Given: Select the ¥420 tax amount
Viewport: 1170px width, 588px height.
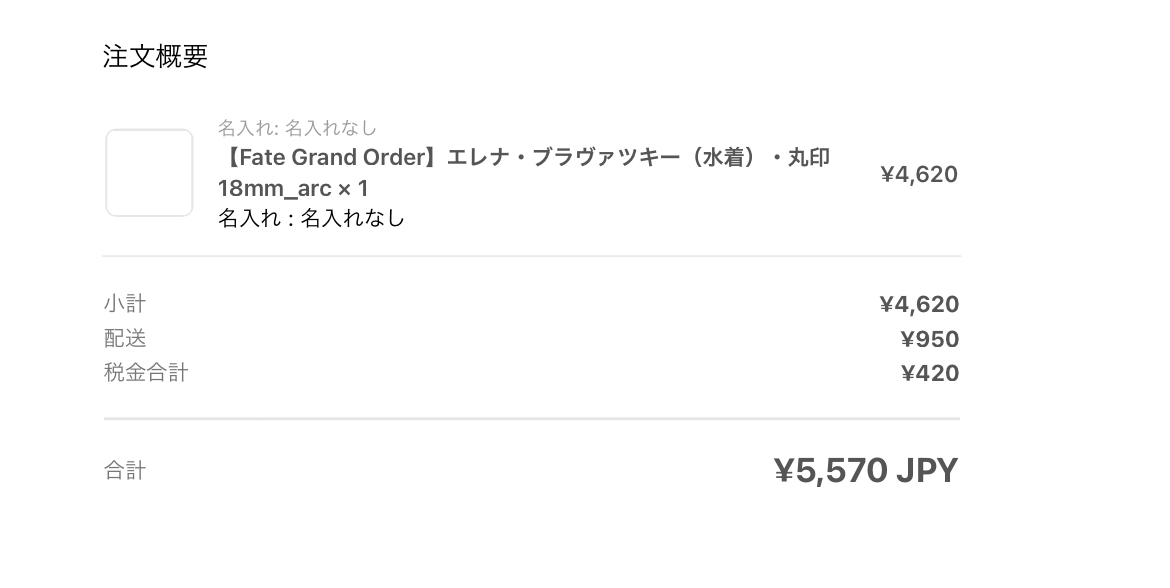Looking at the screenshot, I should click(x=929, y=373).
